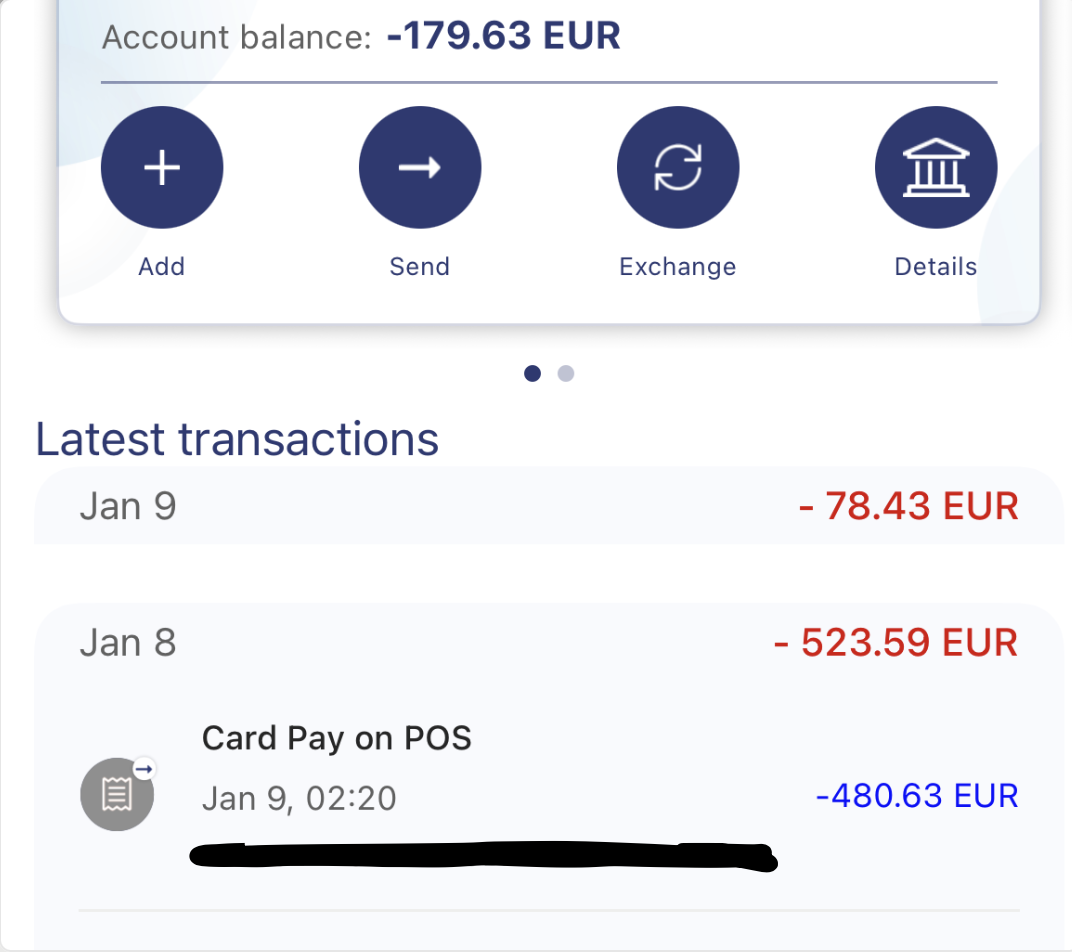
Task: Tap the Jan 9, 02:20 timestamp
Action: click(299, 798)
